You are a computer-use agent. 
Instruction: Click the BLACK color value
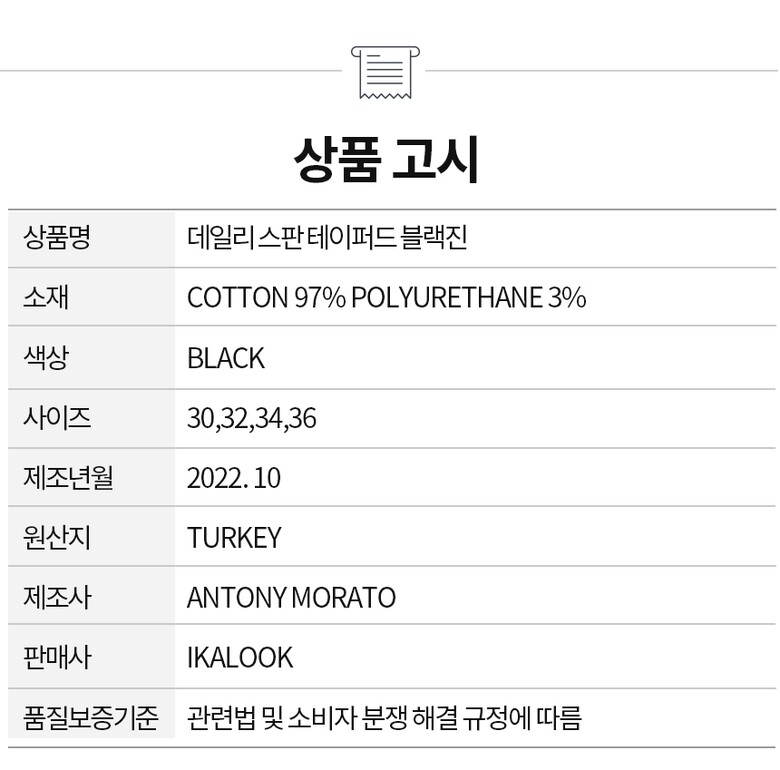point(226,358)
